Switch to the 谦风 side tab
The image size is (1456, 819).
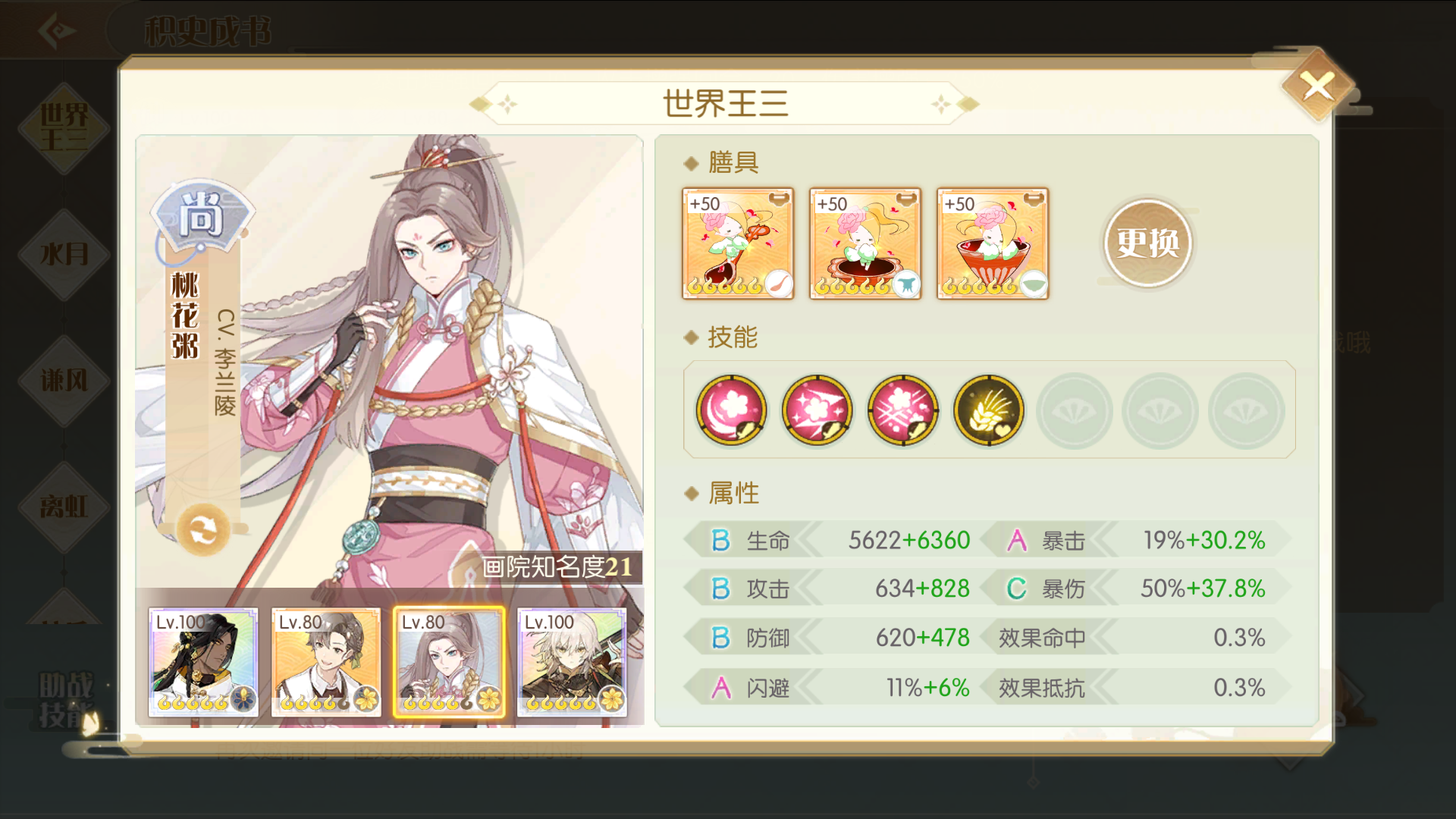tap(64, 380)
